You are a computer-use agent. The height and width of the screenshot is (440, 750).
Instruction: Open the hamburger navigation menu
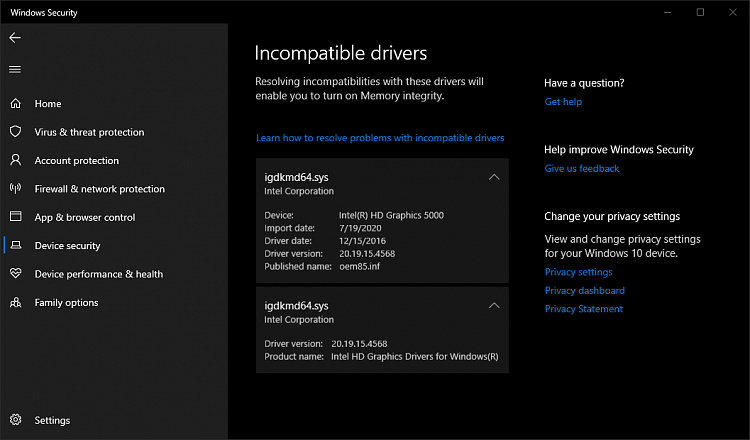(x=15, y=69)
